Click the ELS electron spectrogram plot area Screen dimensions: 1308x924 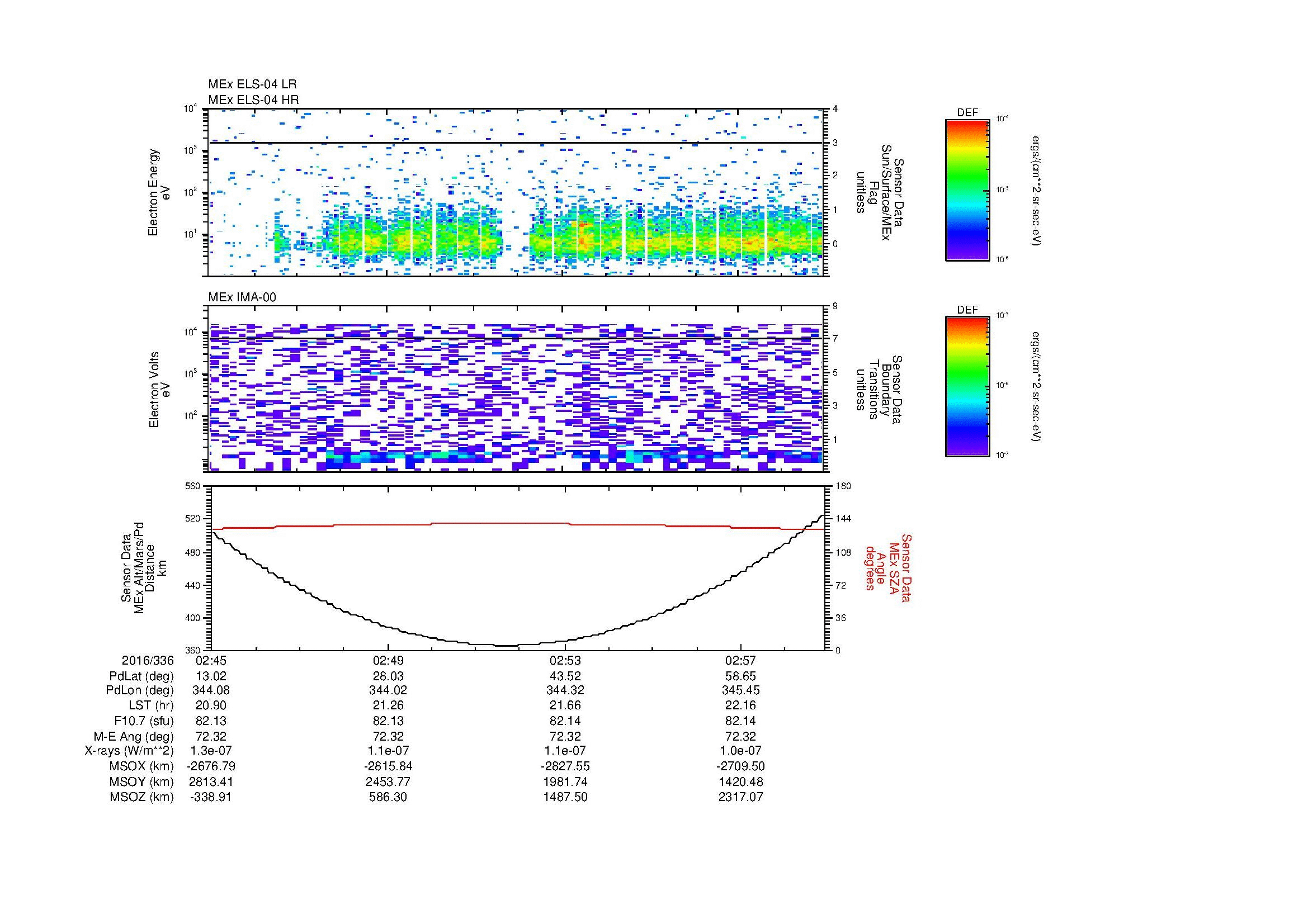(516, 192)
